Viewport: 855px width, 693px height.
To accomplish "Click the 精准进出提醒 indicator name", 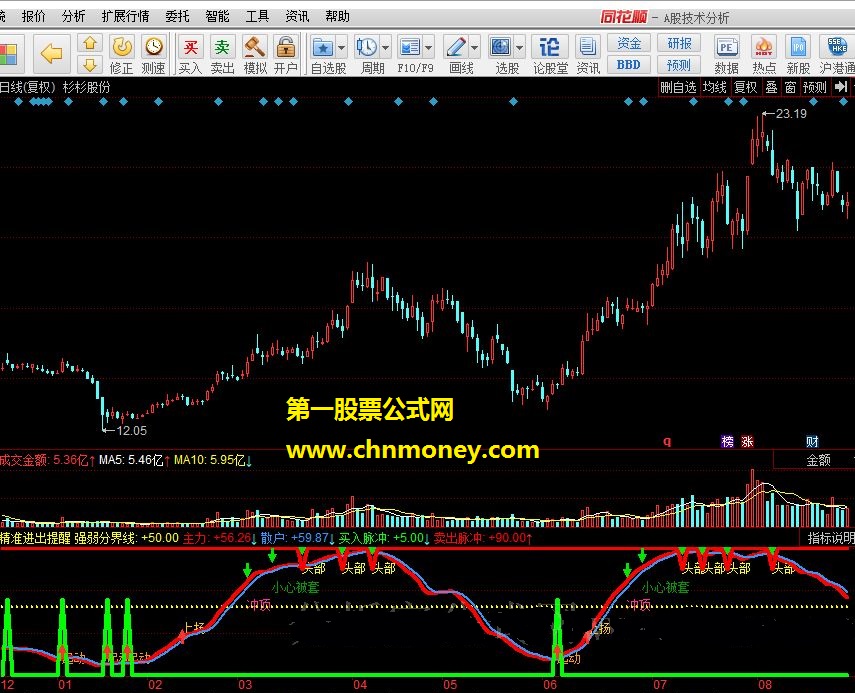I will pyautogui.click(x=35, y=538).
